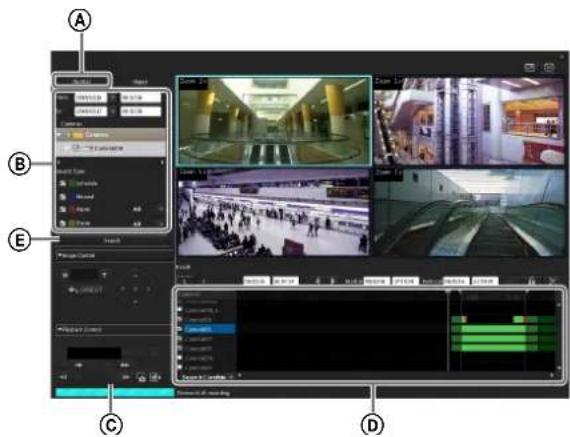
Task: Click the Search button
Action: [x=112, y=241]
